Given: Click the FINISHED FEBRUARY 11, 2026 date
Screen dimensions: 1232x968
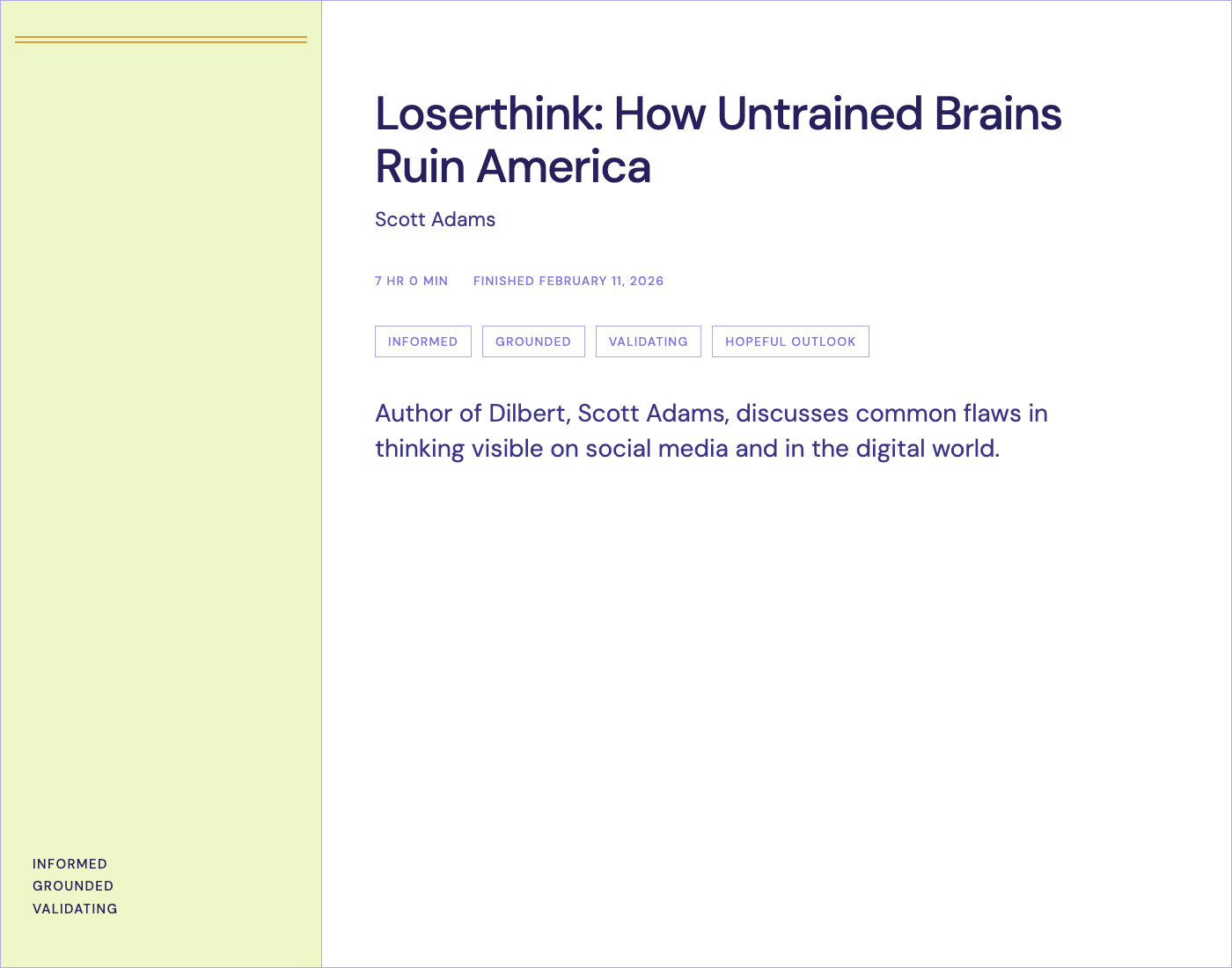Looking at the screenshot, I should pos(568,281).
